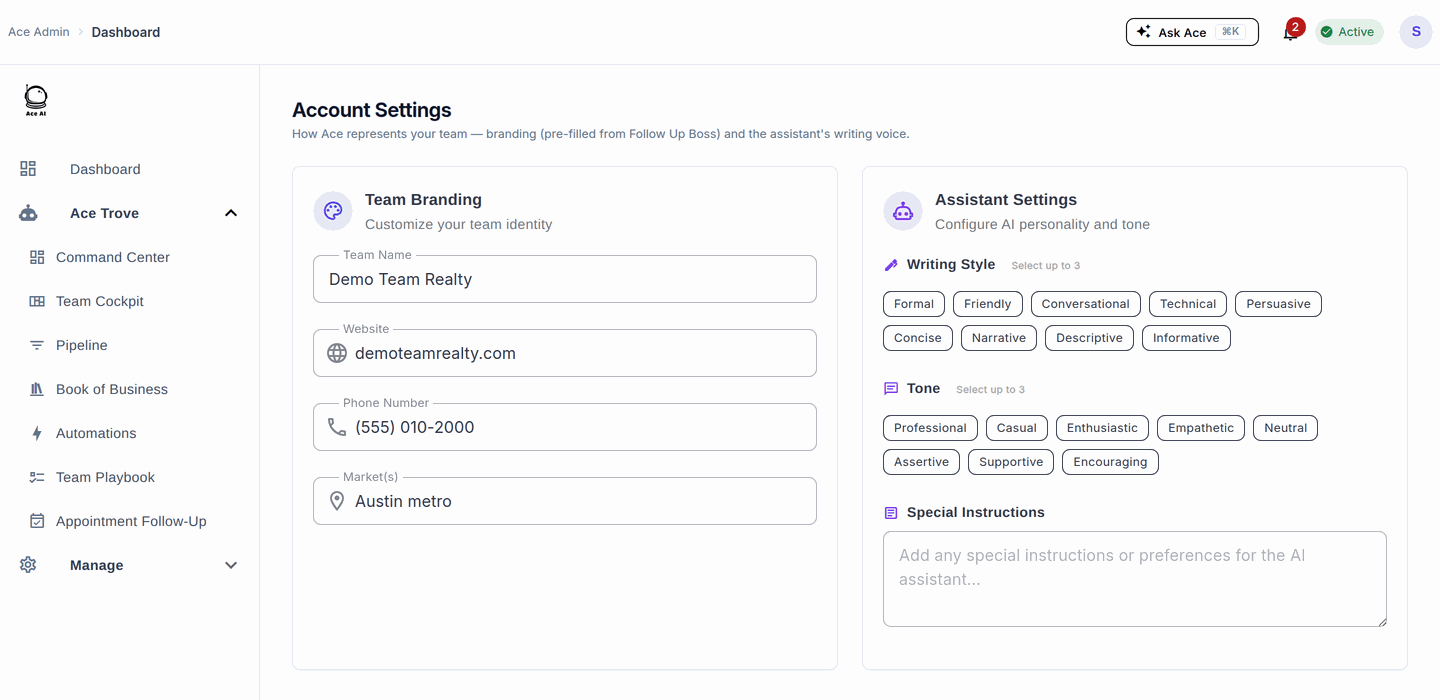Image resolution: width=1440 pixels, height=700 pixels.
Task: Click the sparkle icon in Ask Ace
Action: (1144, 32)
